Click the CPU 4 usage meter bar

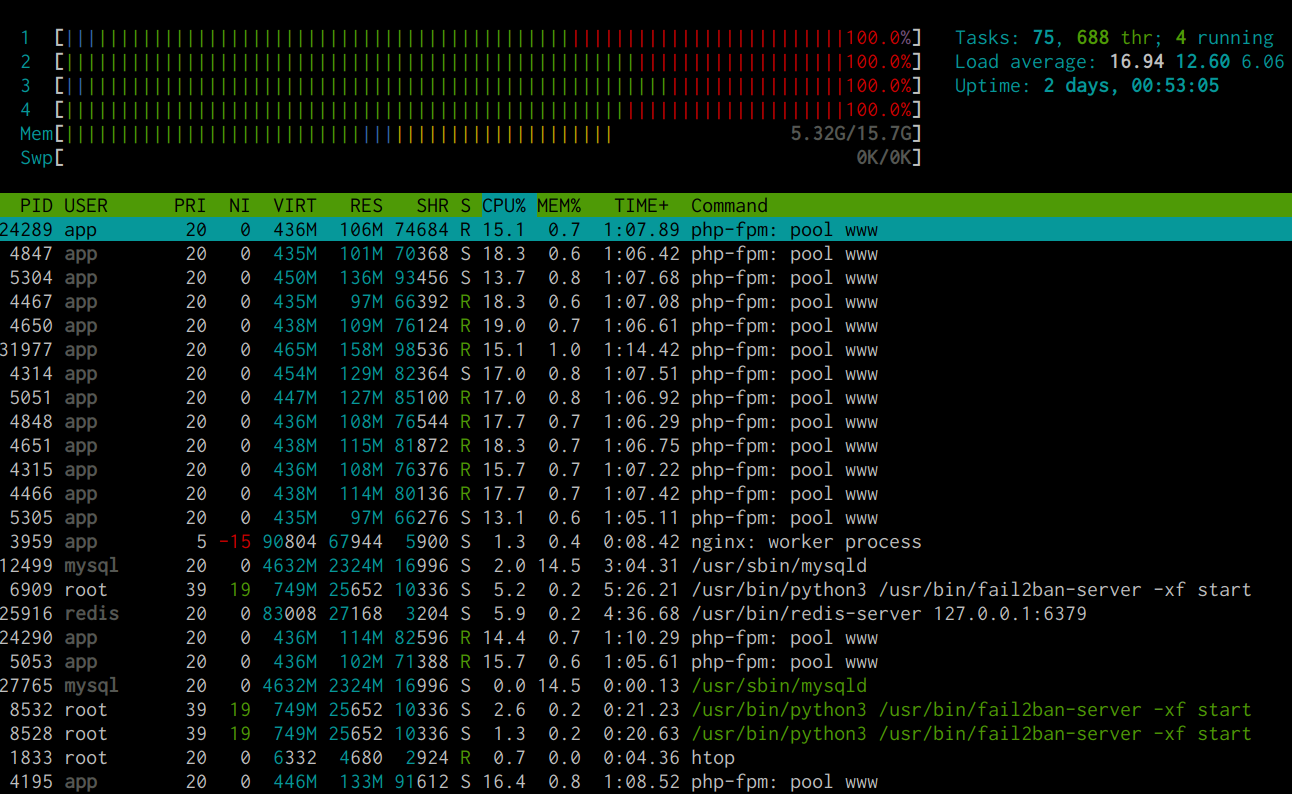click(x=488, y=110)
